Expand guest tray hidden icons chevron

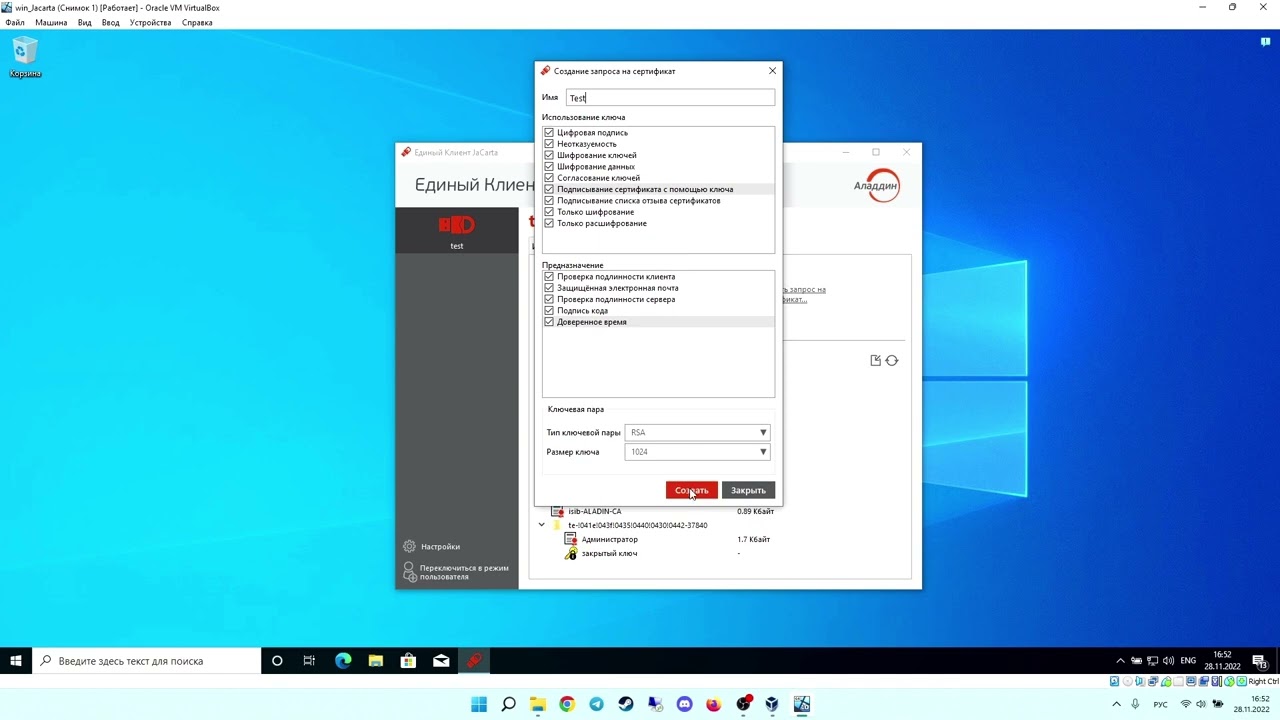1120,661
